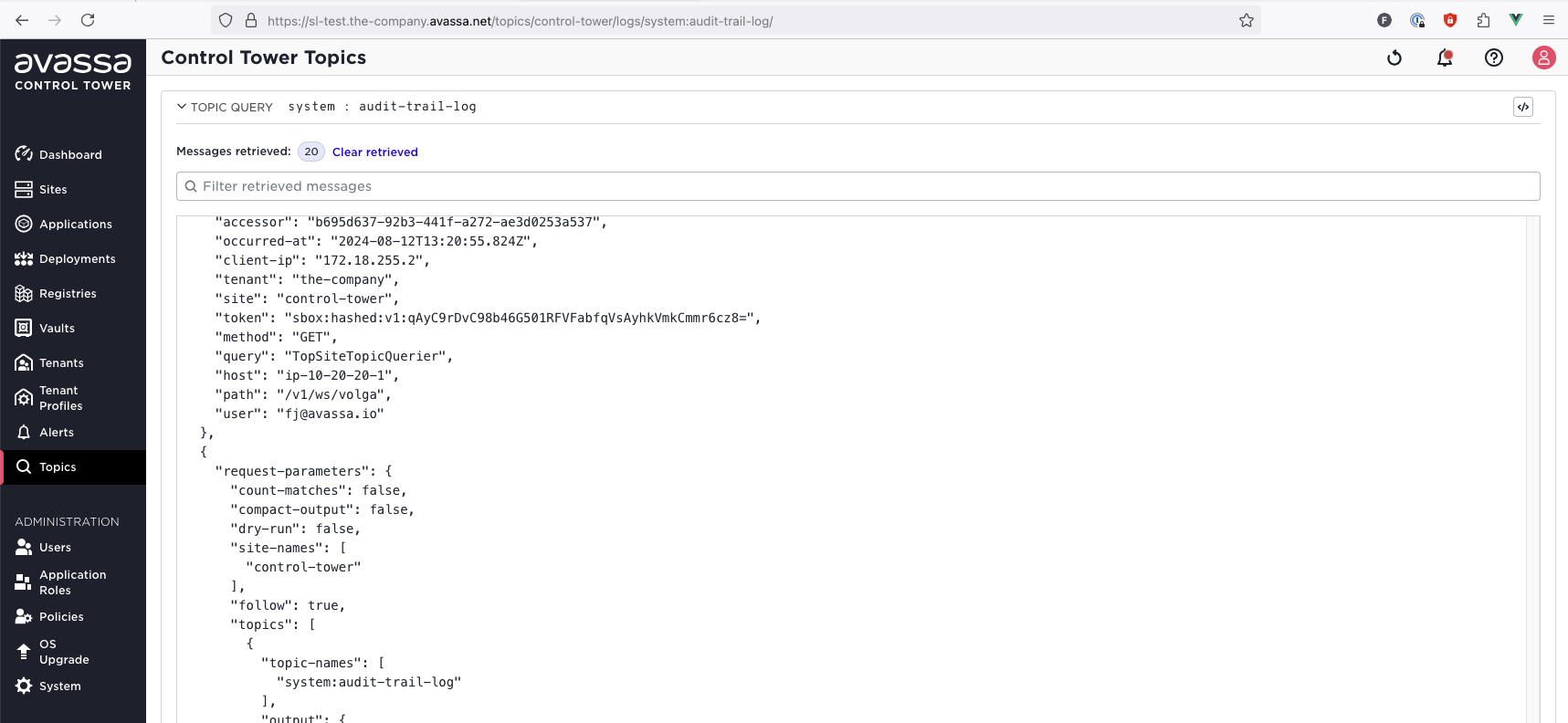The width and height of the screenshot is (1568, 723).
Task: Open the Registries boxes icon
Action: click(24, 293)
